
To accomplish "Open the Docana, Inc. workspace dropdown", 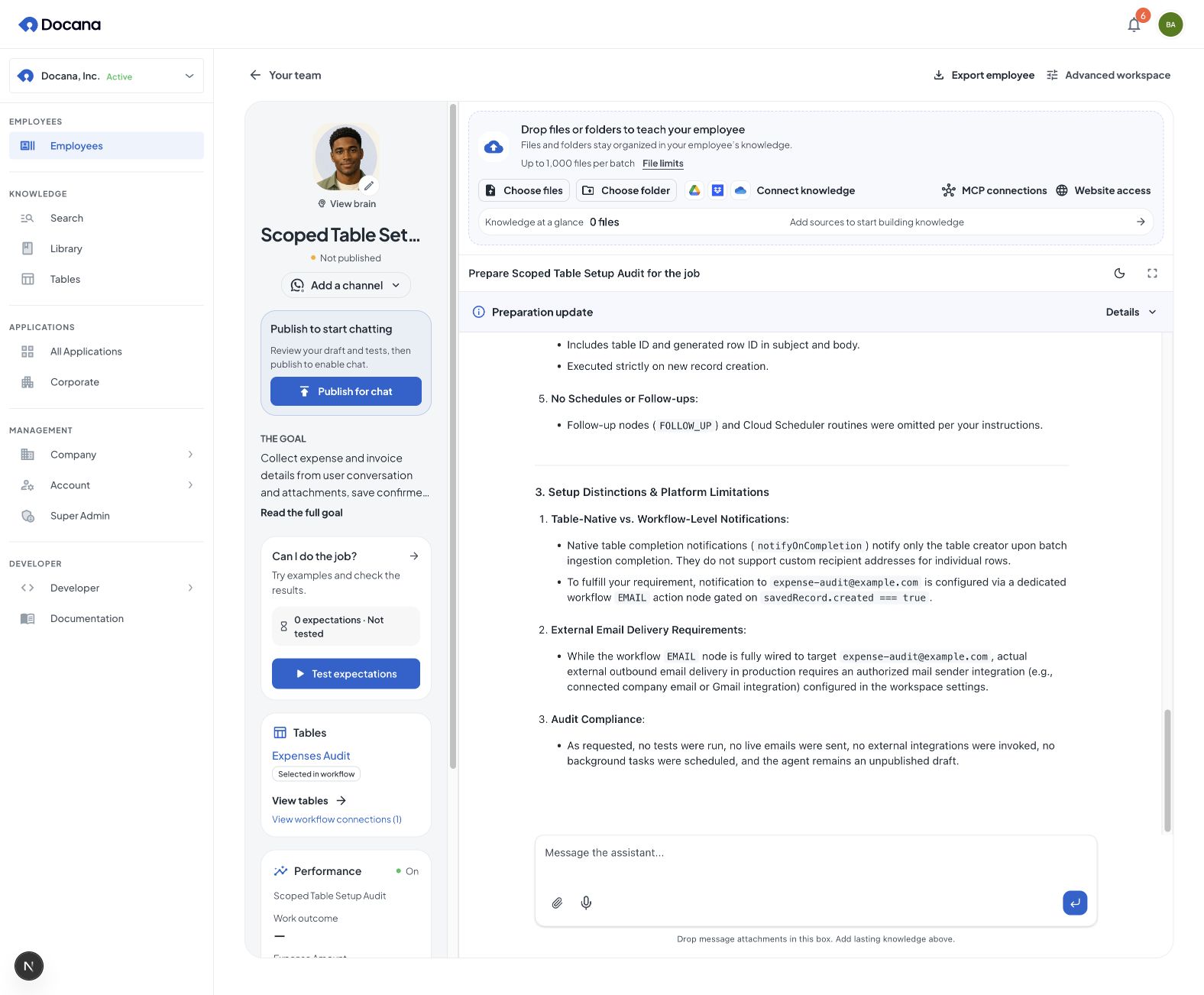I will coord(106,76).
